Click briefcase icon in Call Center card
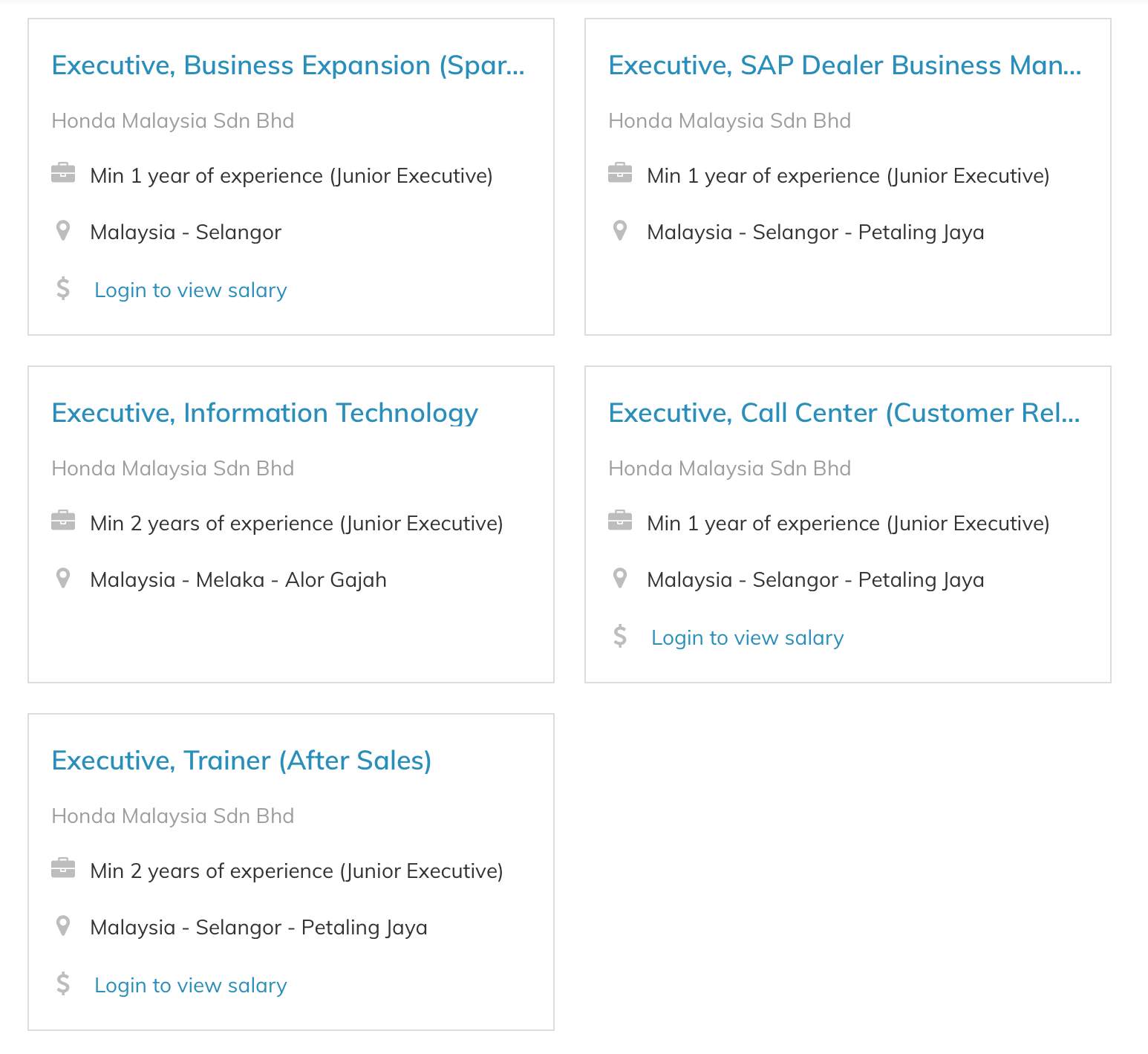The height and width of the screenshot is (1054, 1148). click(620, 521)
